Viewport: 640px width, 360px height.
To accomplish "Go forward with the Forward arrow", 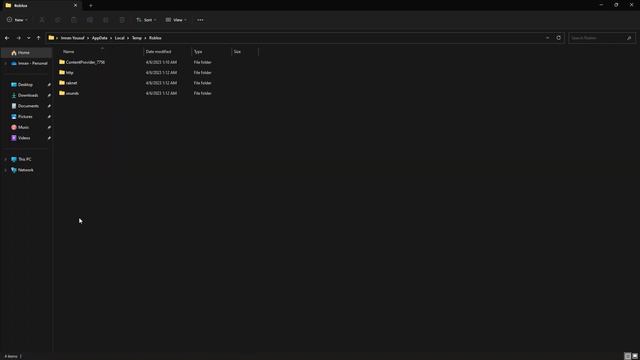I will click(18, 38).
